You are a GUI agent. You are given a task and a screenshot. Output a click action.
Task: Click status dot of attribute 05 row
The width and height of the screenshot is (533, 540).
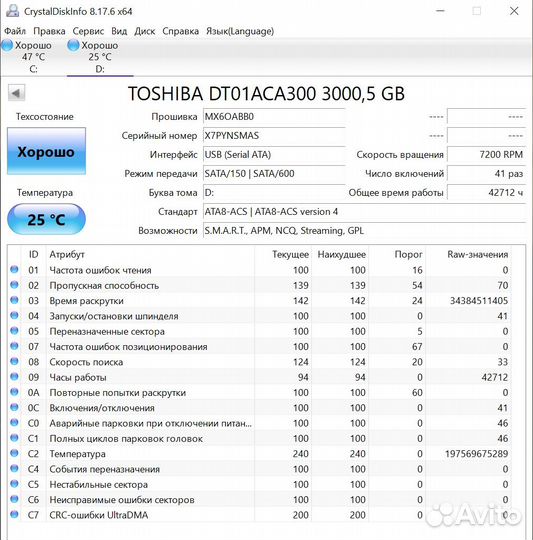tap(14, 331)
